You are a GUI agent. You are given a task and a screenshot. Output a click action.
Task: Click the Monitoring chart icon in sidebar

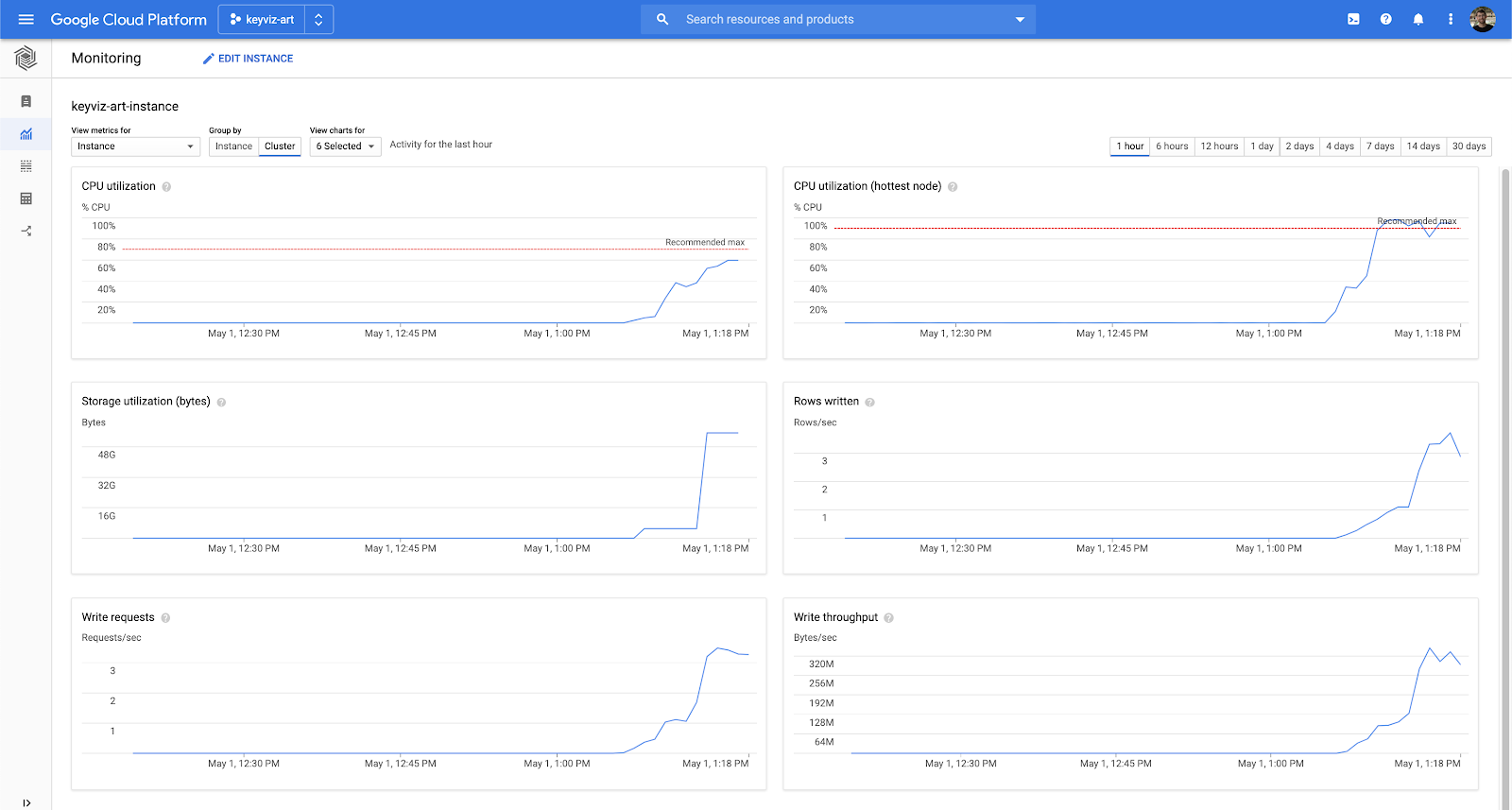click(x=26, y=134)
